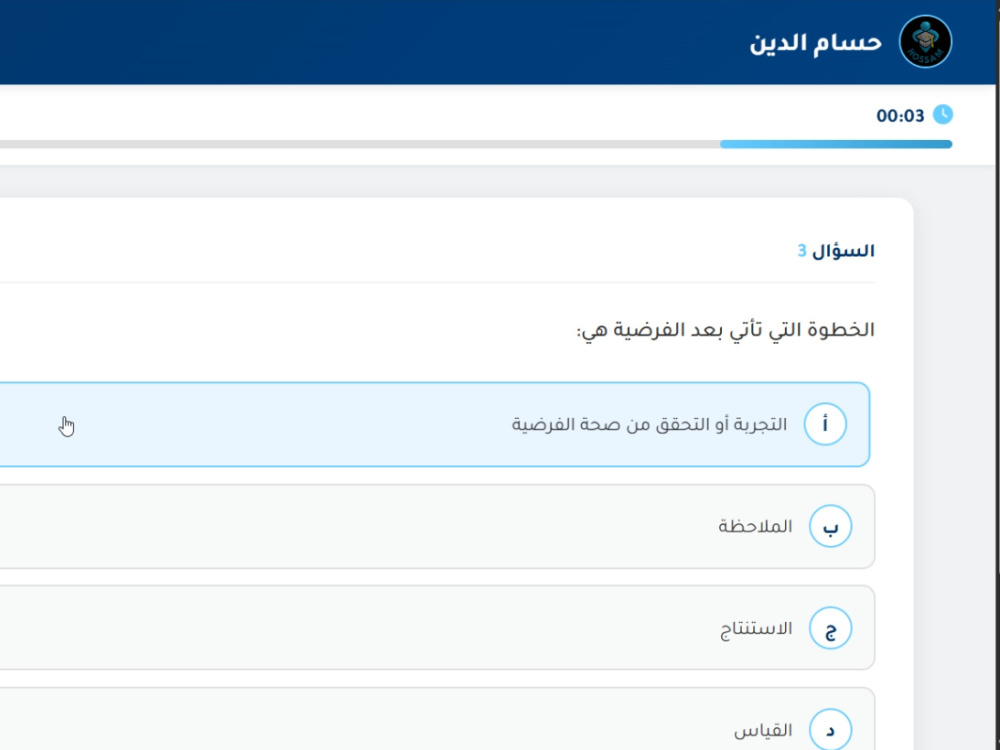The height and width of the screenshot is (750, 1000).
Task: Select answer ب الملاحظة
Action: pos(437,527)
